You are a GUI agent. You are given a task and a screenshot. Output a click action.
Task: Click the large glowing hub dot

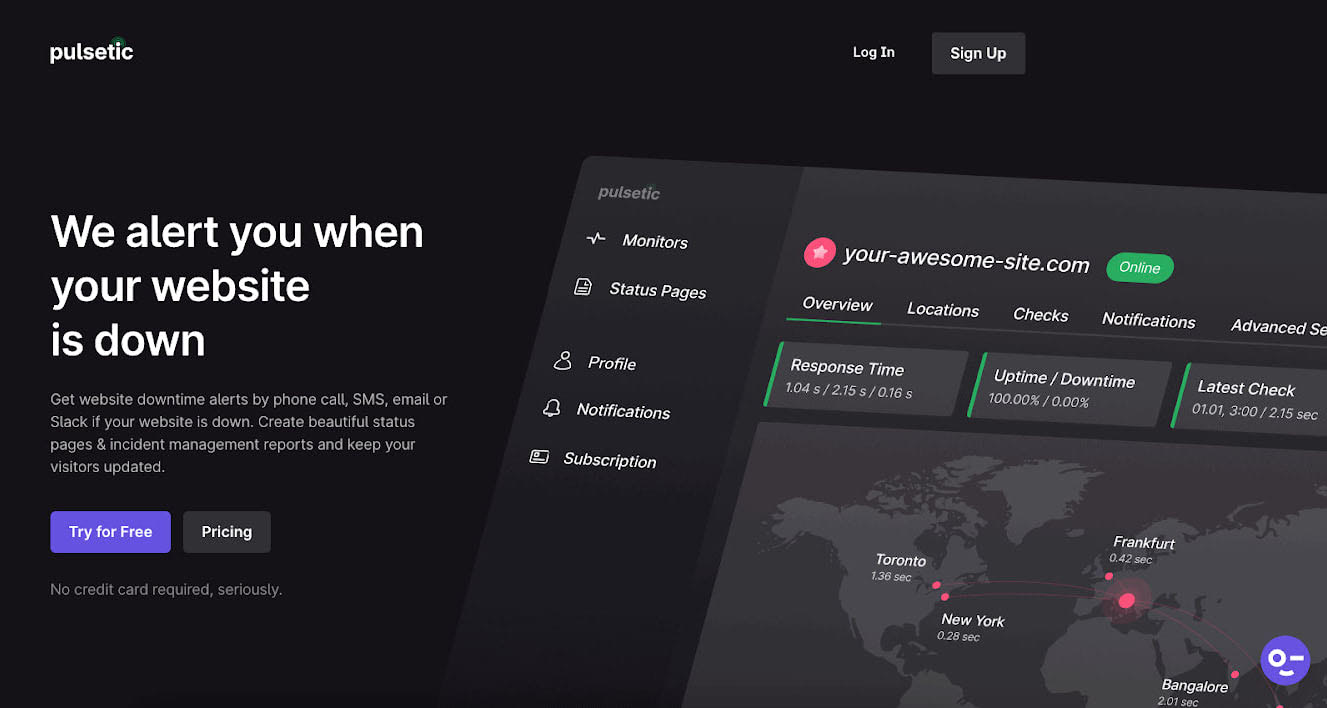(x=1127, y=601)
